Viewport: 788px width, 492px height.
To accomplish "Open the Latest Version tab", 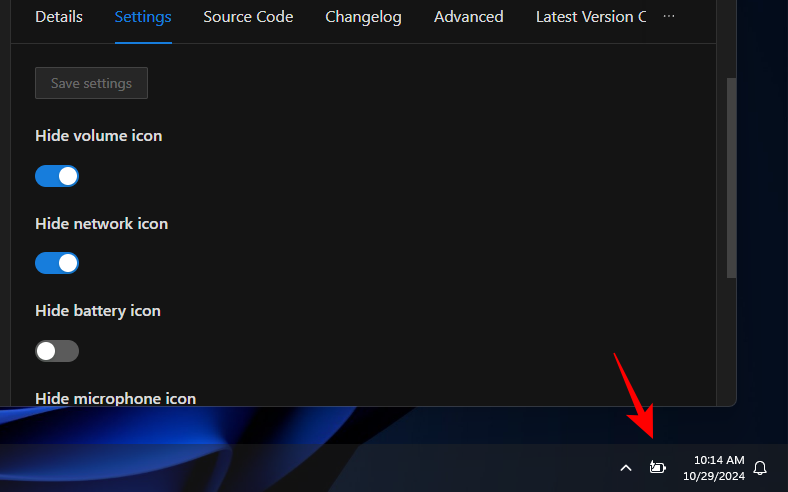I will click(x=590, y=17).
